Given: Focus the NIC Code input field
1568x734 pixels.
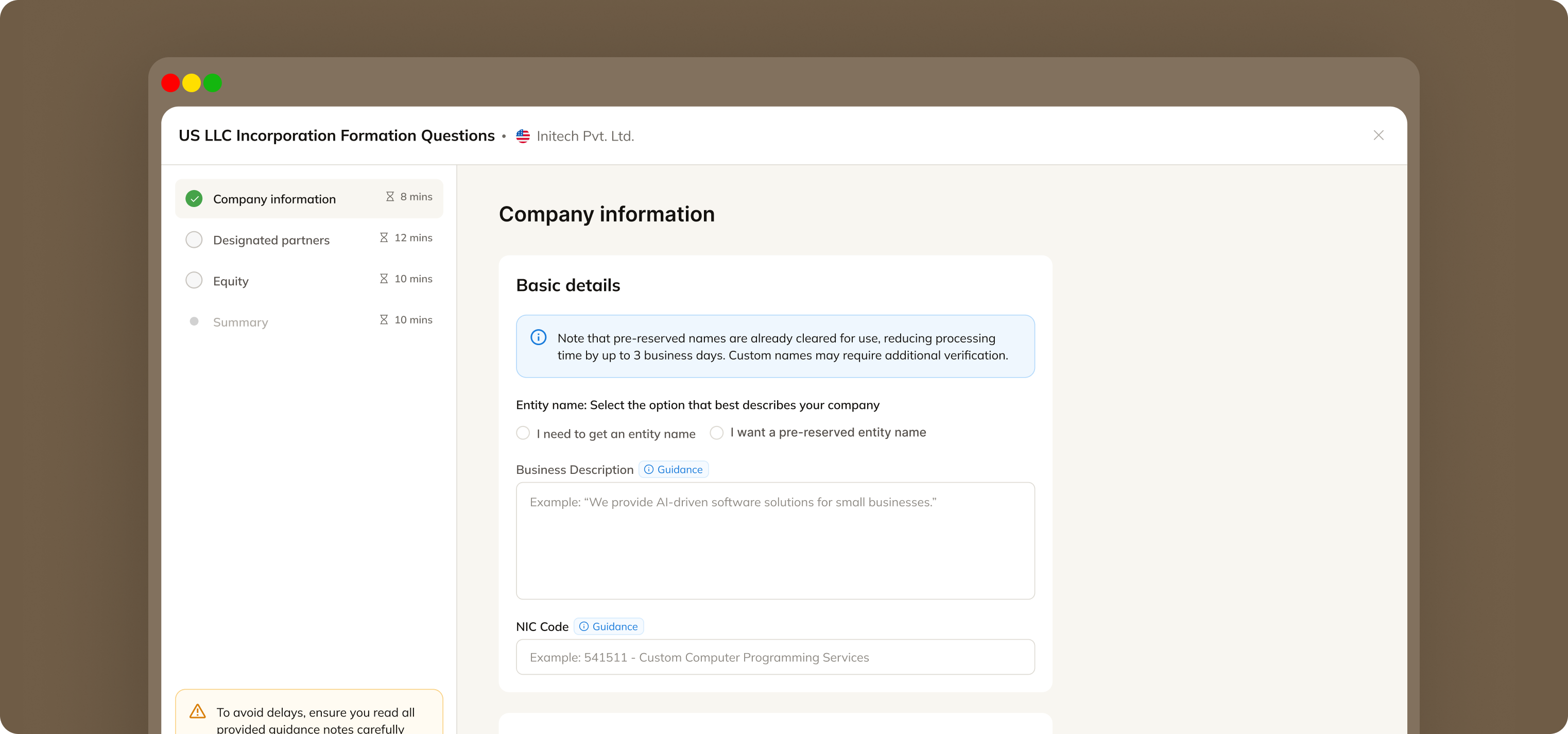Looking at the screenshot, I should point(775,657).
